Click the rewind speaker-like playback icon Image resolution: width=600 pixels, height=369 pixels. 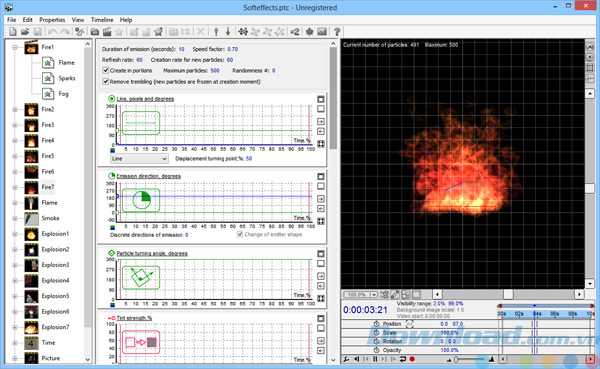click(357, 359)
